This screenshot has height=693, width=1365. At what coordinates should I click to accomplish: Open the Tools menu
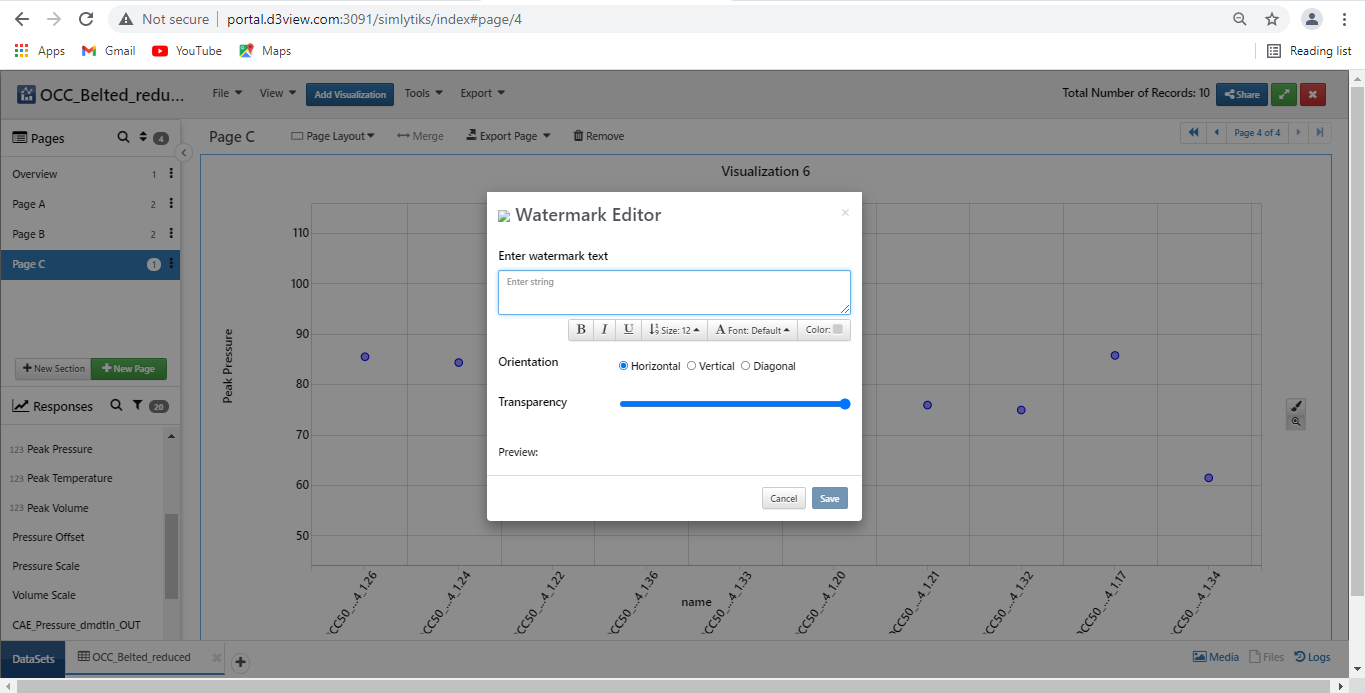point(423,93)
